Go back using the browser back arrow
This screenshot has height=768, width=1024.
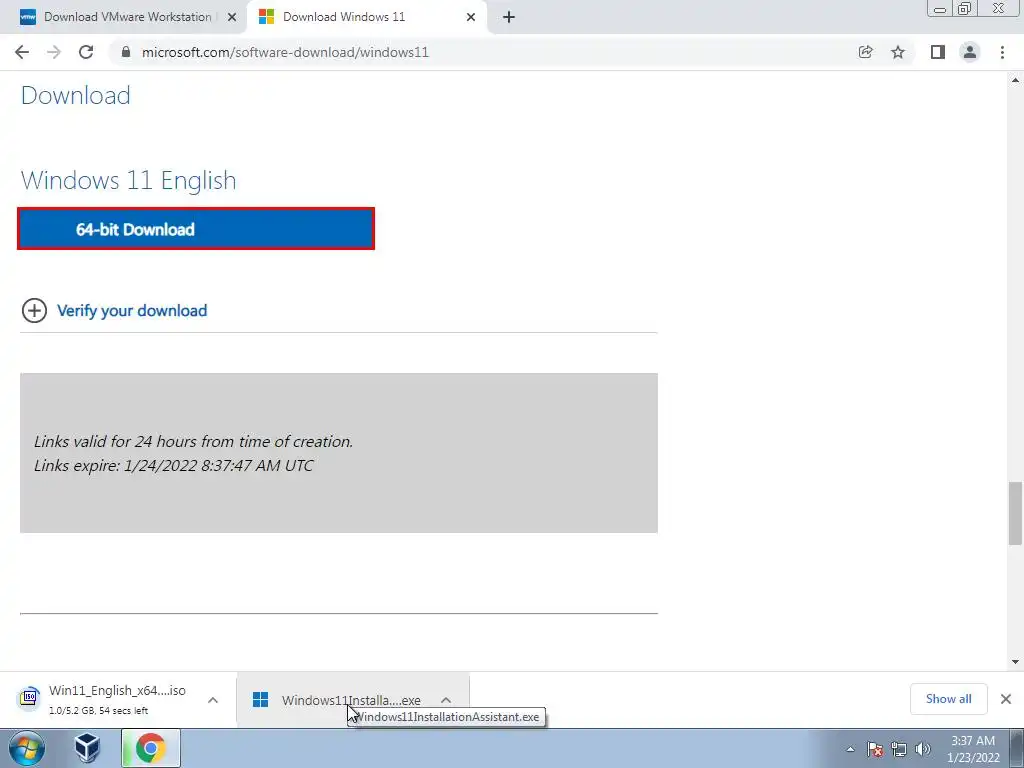[x=22, y=52]
